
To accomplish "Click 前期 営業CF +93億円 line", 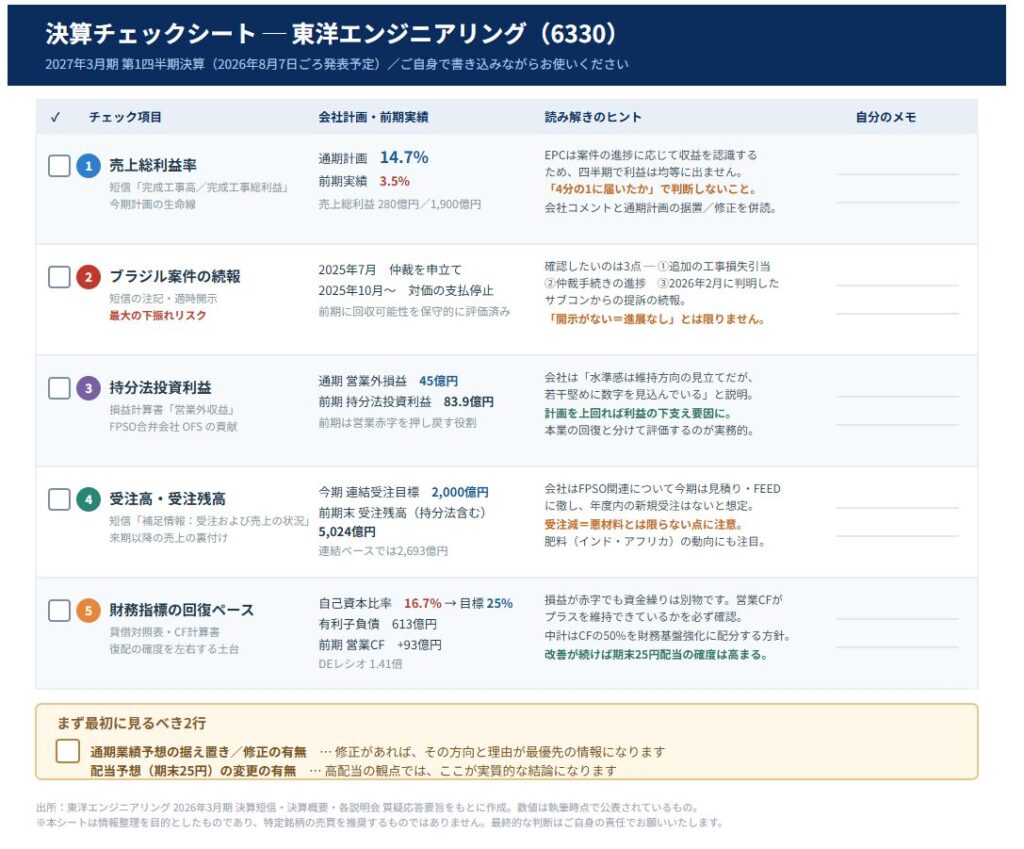I will coord(380,645).
